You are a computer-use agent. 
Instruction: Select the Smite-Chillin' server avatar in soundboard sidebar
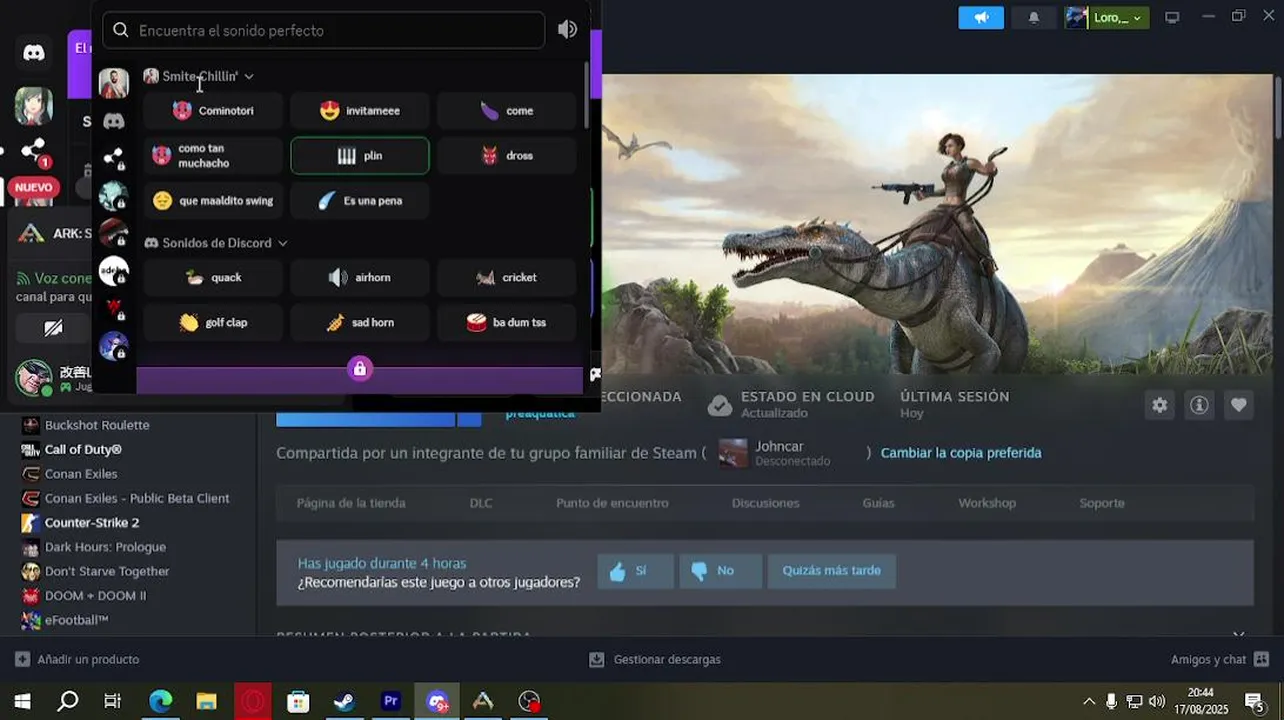click(114, 83)
